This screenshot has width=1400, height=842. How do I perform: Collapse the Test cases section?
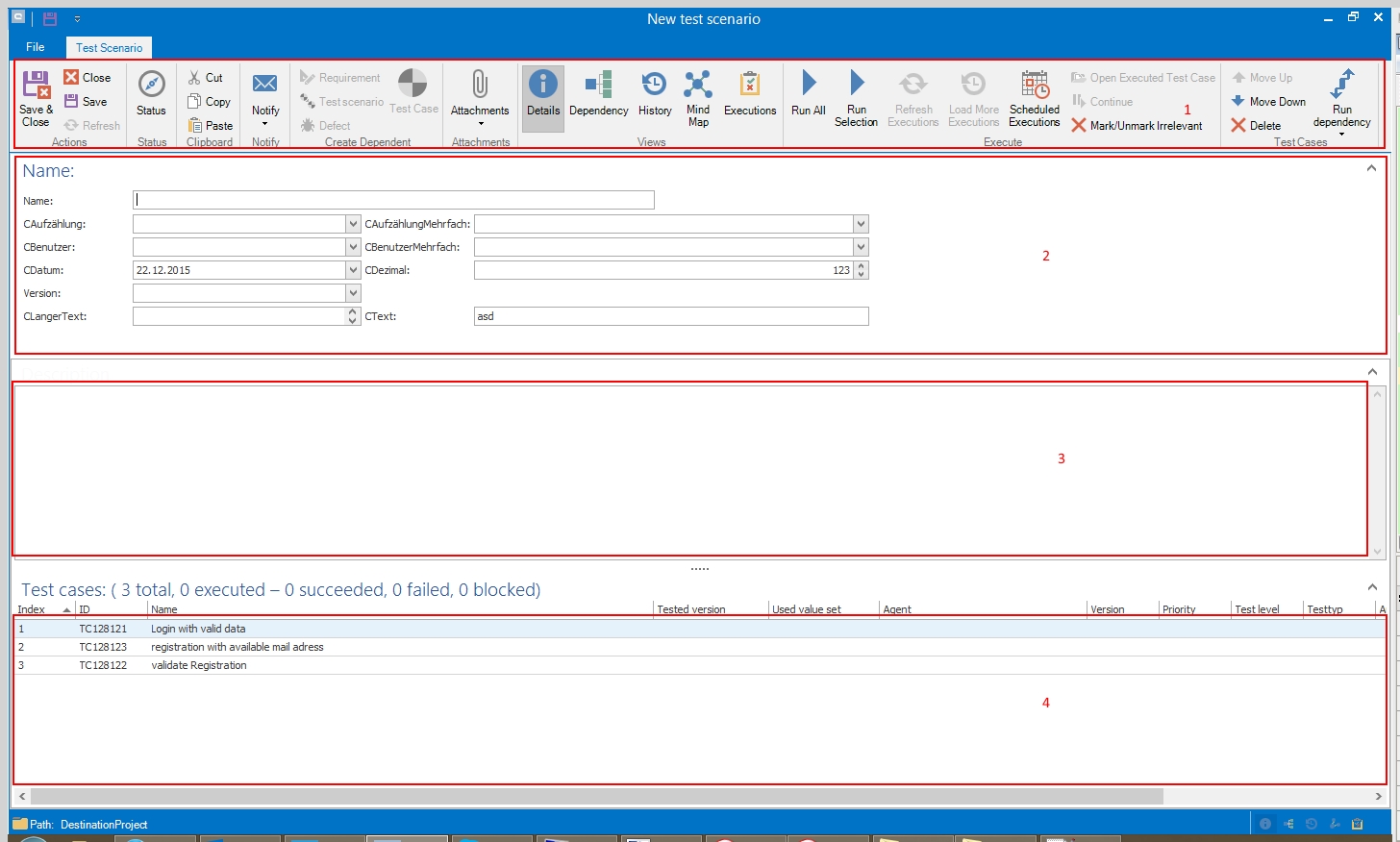tap(1372, 587)
